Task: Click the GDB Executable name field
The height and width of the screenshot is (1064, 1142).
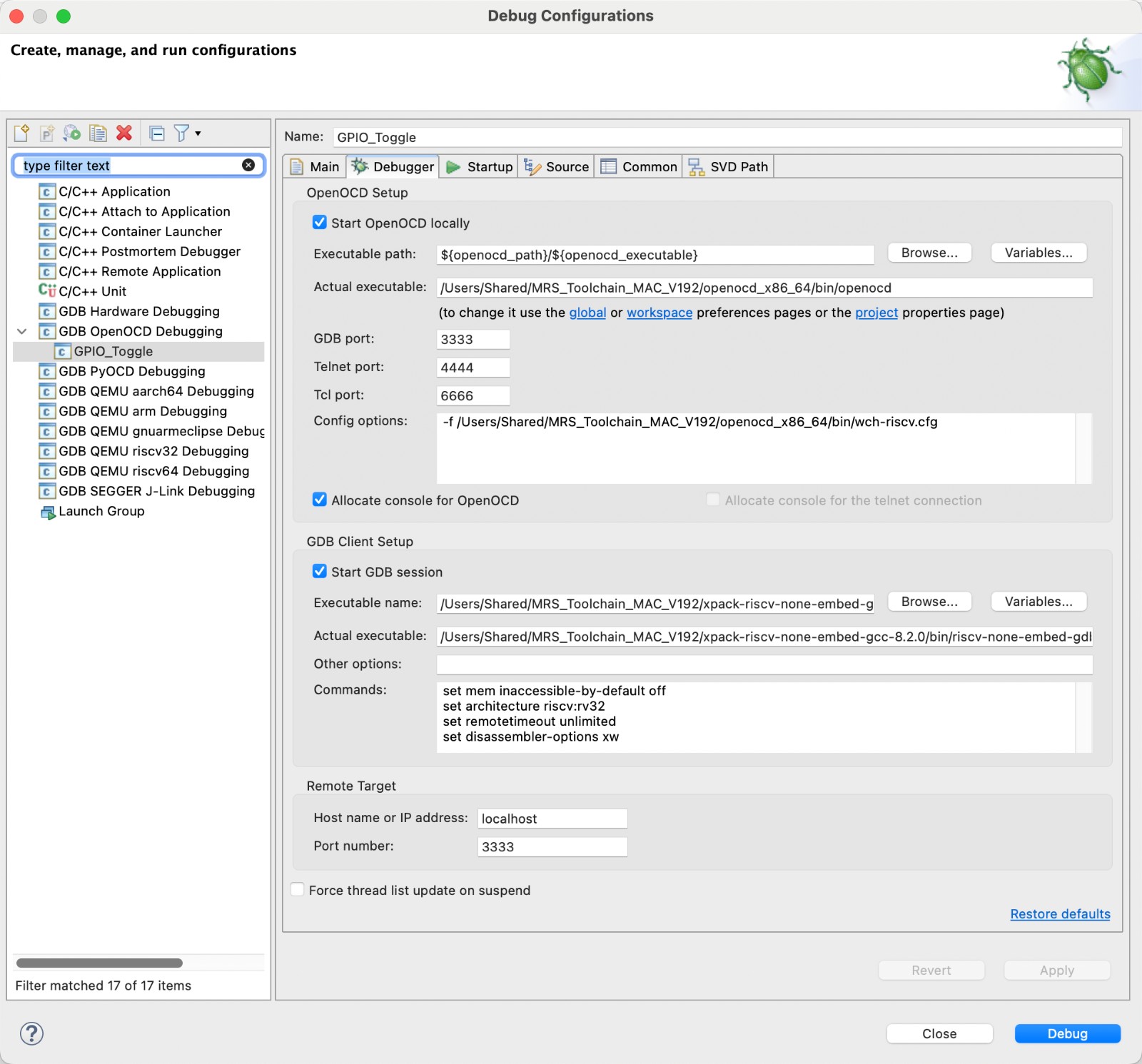Action: point(655,604)
